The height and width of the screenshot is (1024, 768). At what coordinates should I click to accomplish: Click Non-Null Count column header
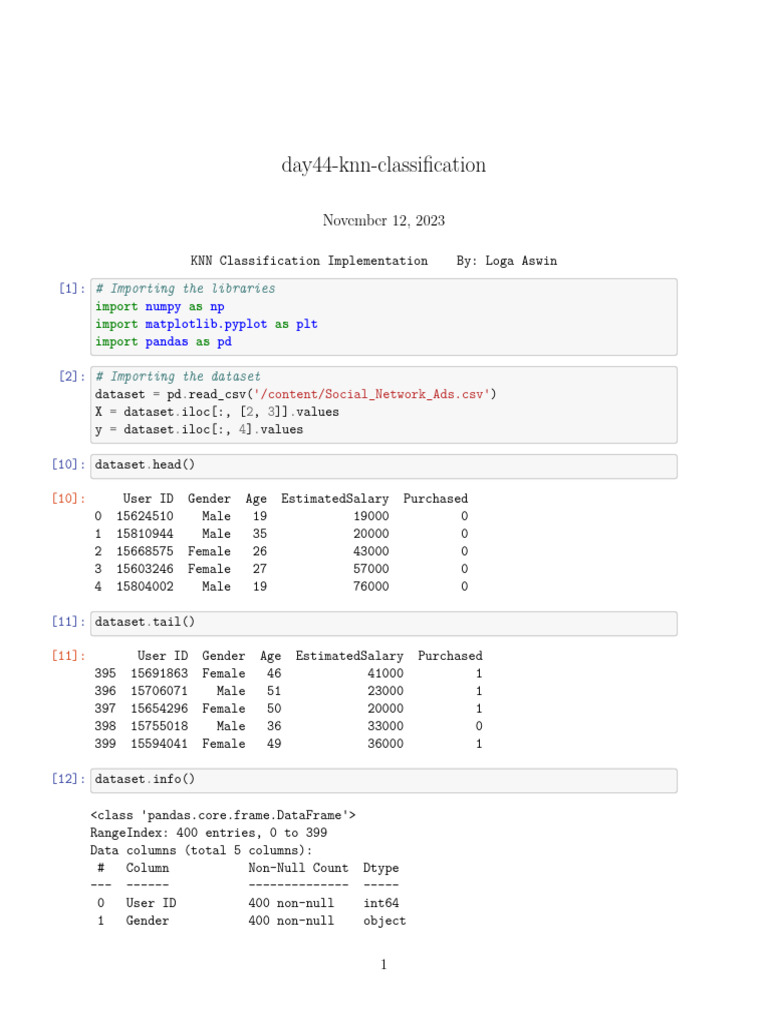pyautogui.click(x=298, y=869)
